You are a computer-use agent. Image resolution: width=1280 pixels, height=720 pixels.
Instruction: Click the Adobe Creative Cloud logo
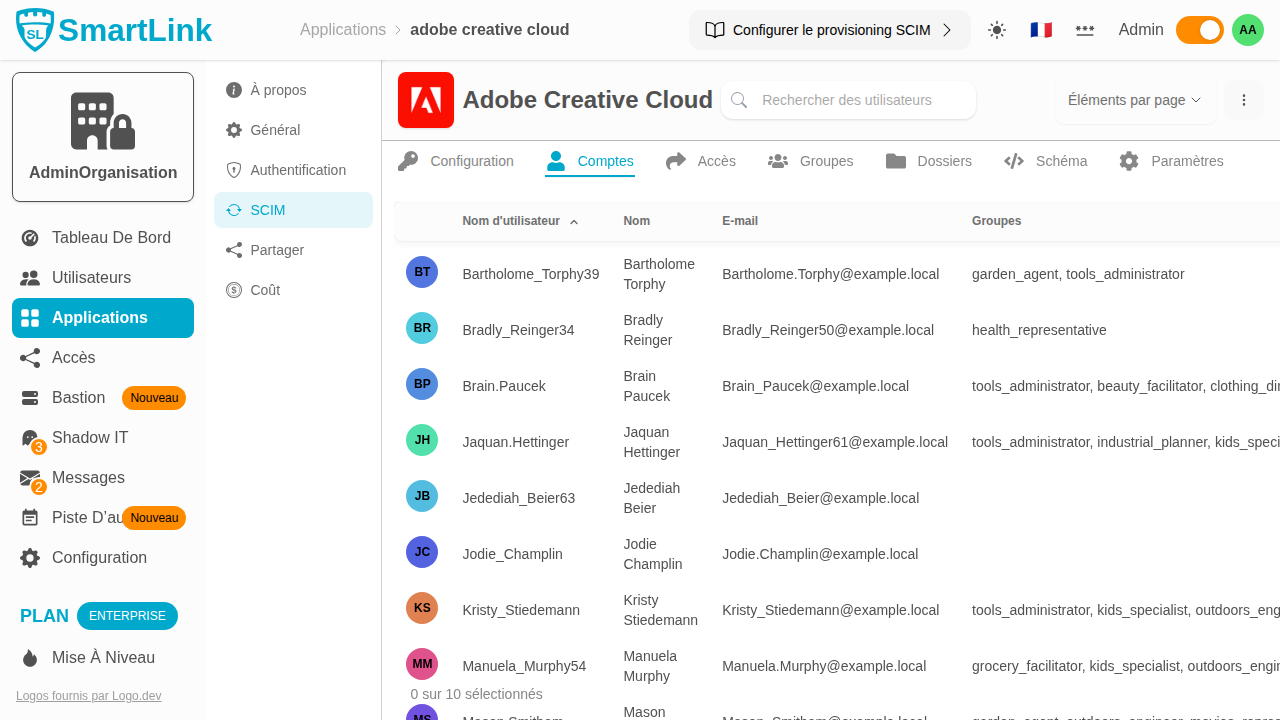tap(425, 100)
